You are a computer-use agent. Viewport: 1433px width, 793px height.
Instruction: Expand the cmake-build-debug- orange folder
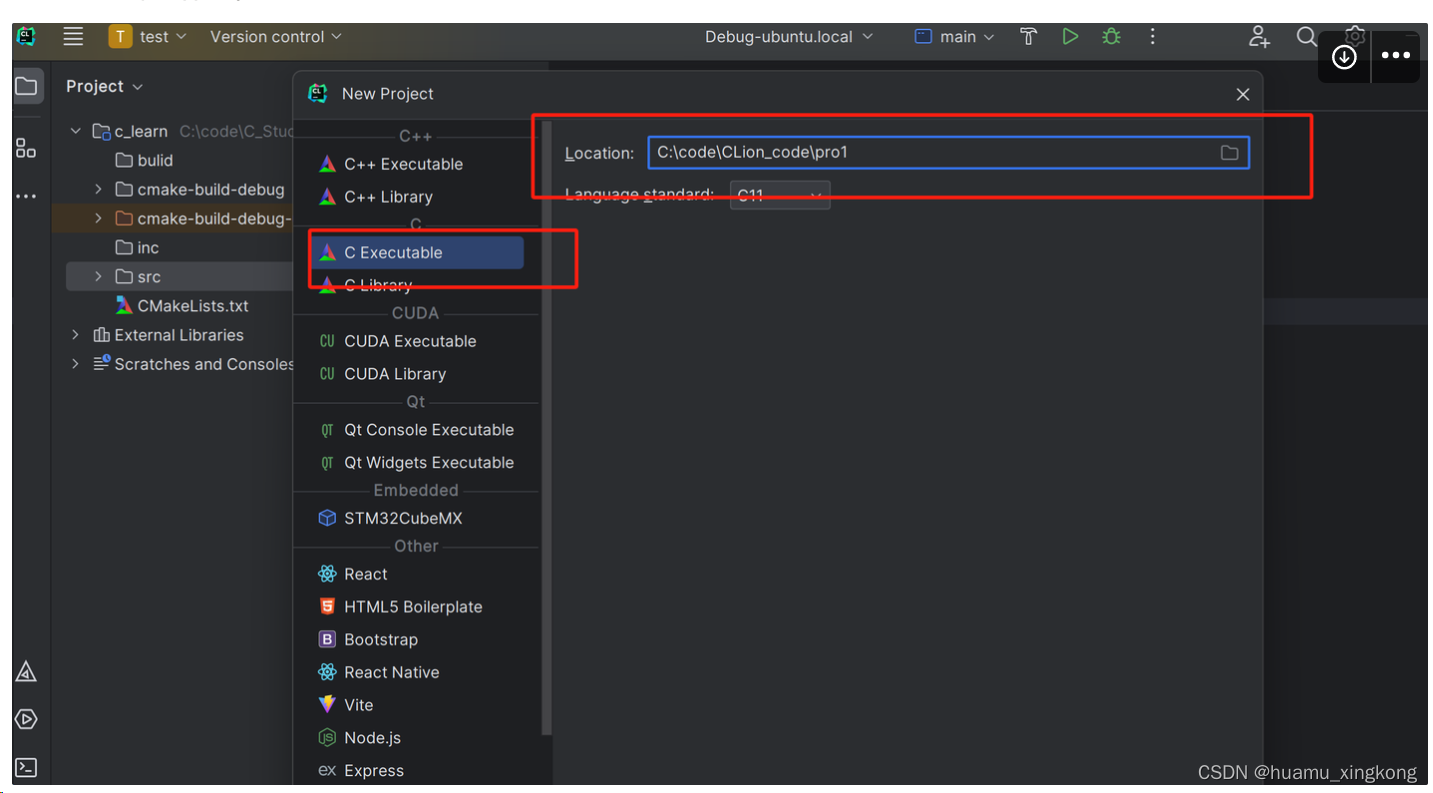[x=98, y=218]
